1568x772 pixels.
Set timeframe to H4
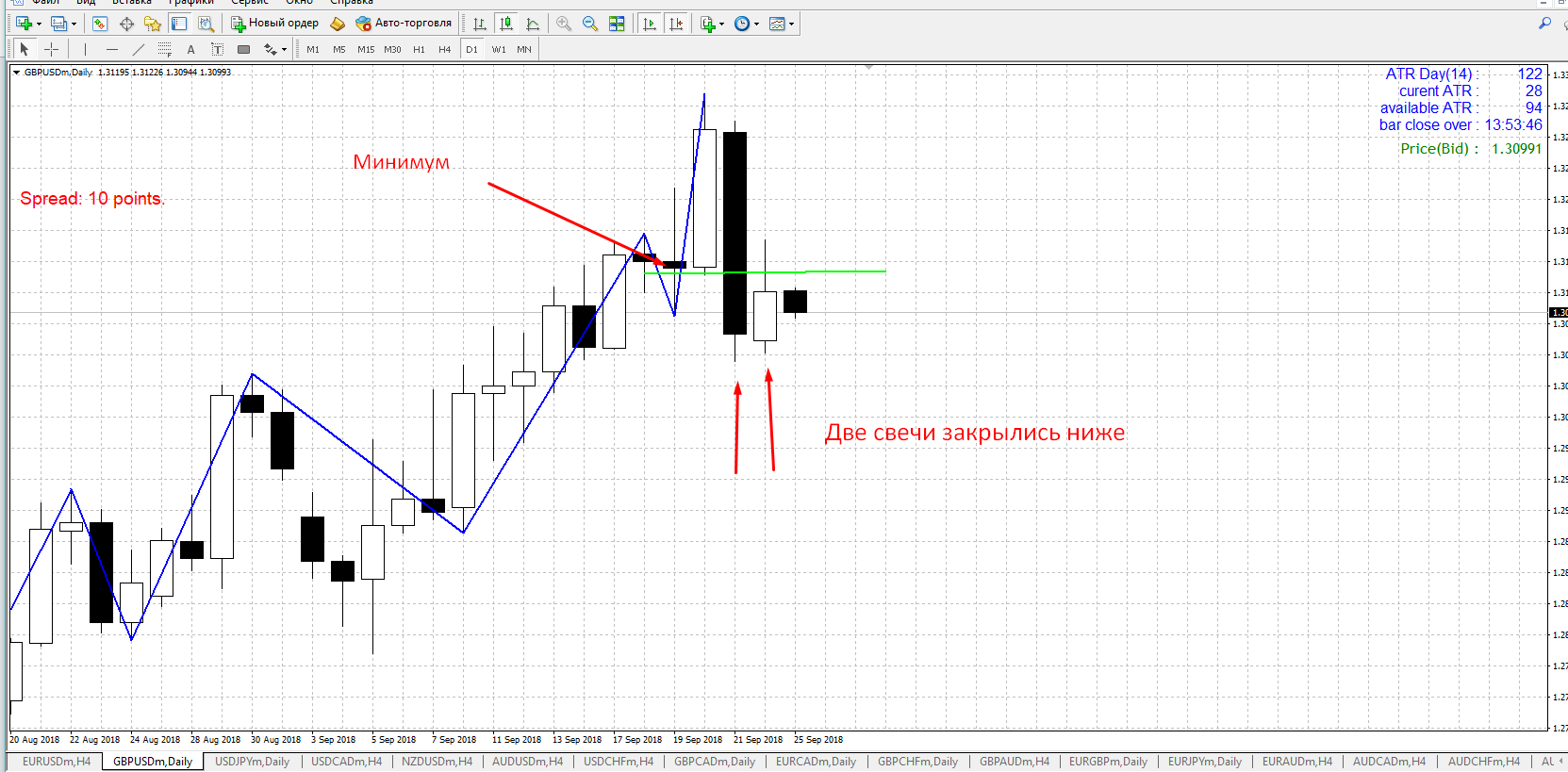click(445, 49)
